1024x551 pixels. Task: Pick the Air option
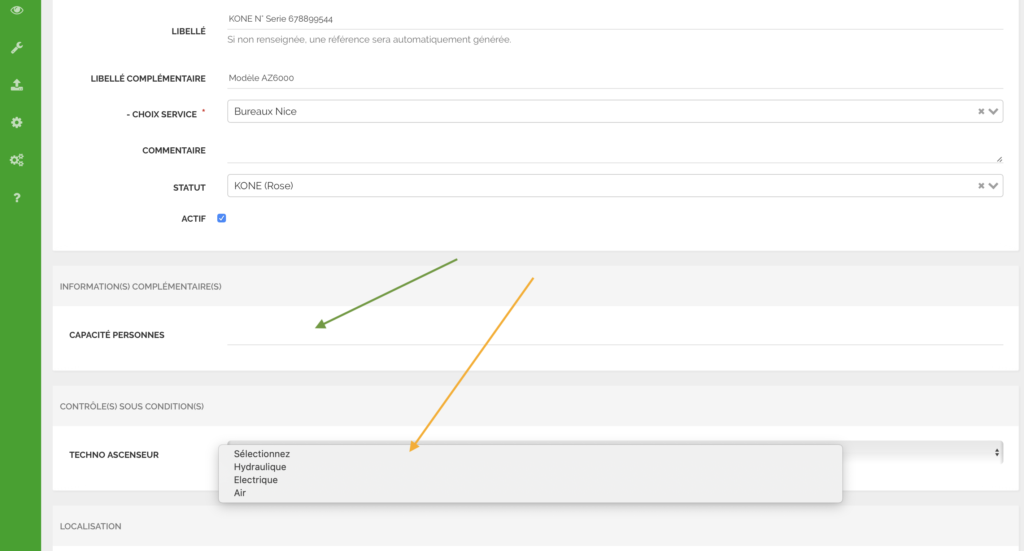point(240,493)
